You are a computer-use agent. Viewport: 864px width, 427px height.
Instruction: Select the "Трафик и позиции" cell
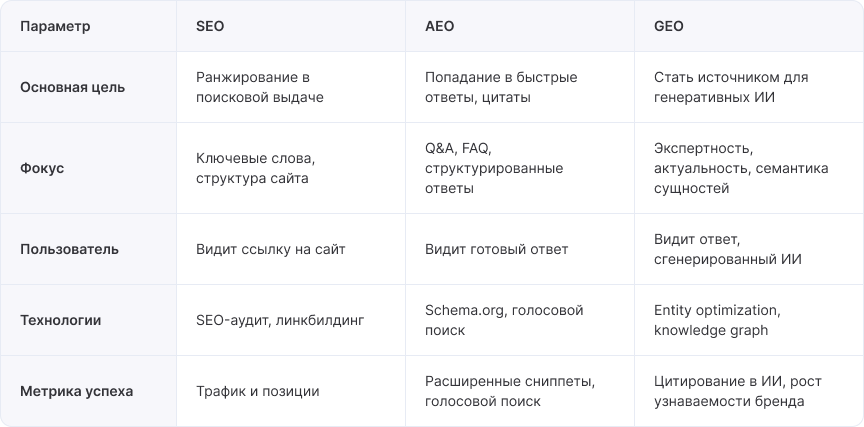pos(258,391)
